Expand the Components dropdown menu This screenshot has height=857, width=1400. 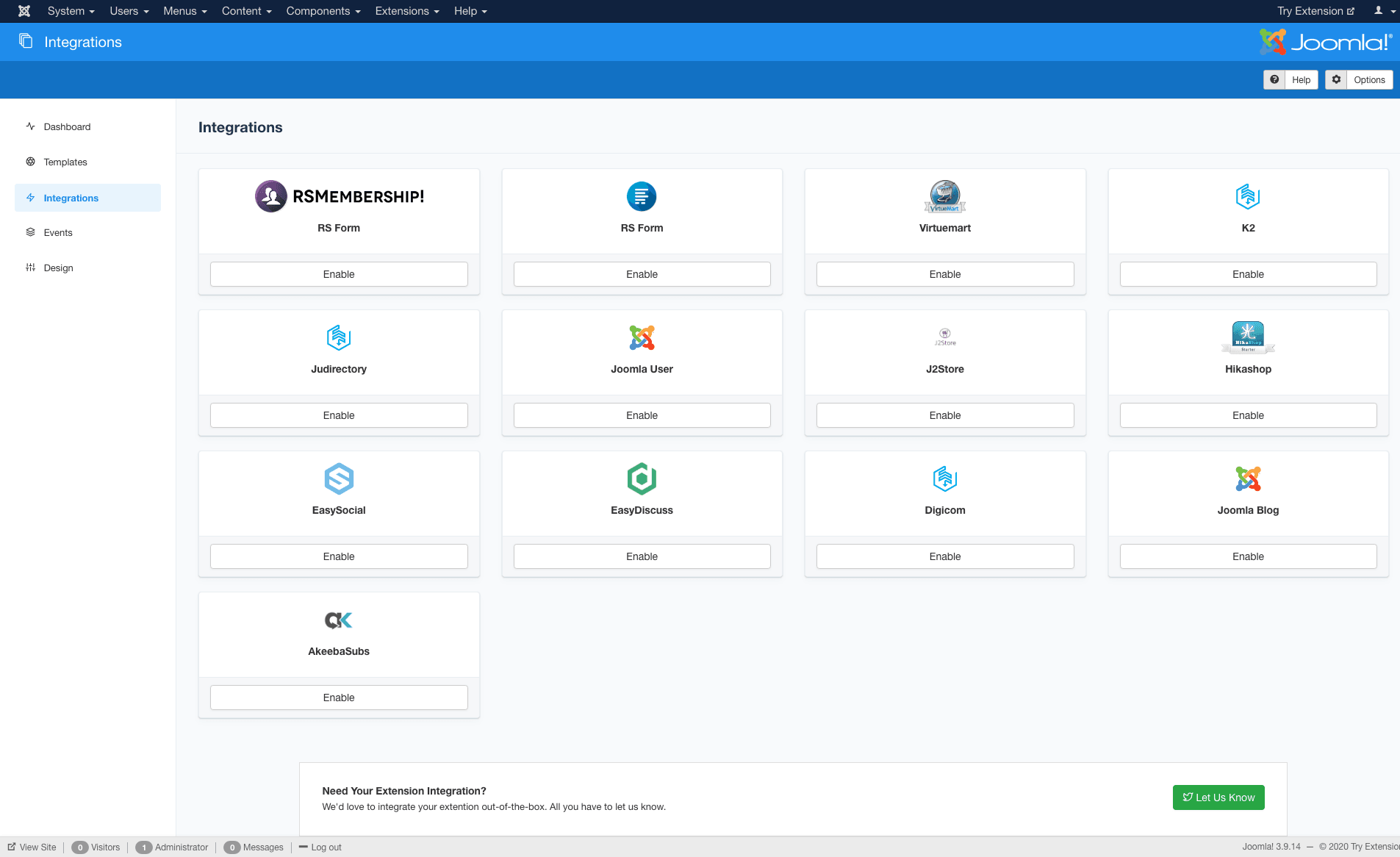click(323, 11)
